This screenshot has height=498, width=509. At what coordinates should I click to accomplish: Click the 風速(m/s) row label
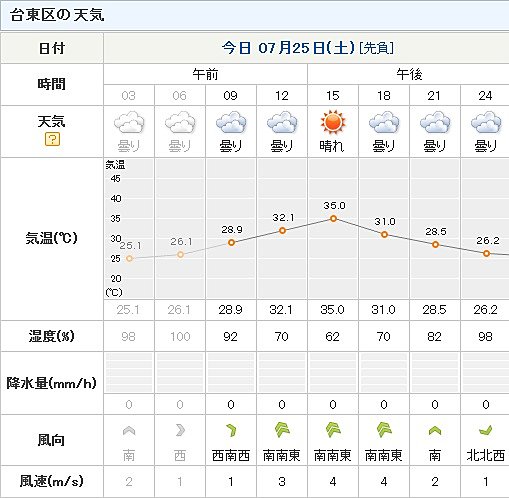pyautogui.click(x=52, y=481)
